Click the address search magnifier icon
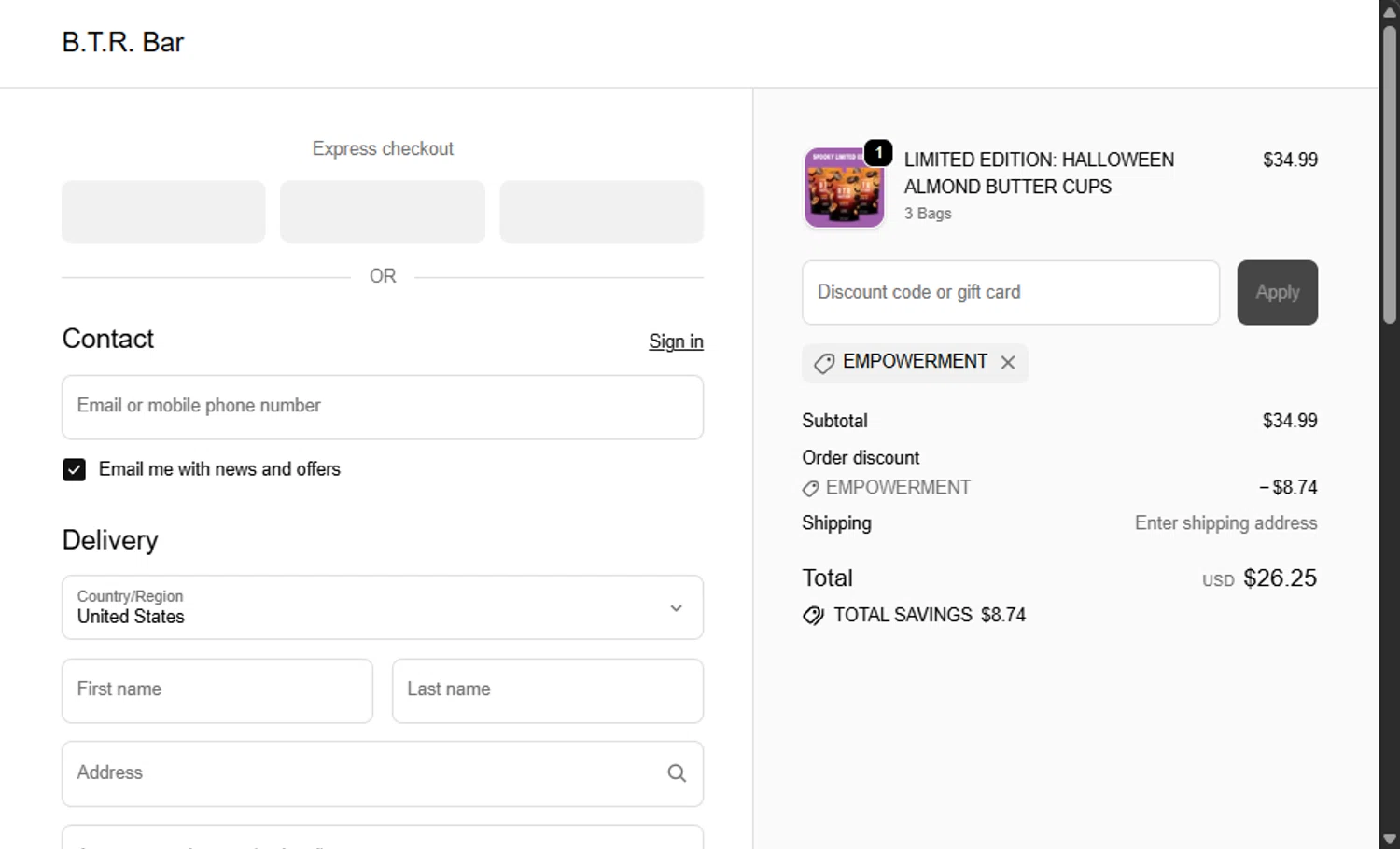This screenshot has height=849, width=1400. click(x=677, y=773)
